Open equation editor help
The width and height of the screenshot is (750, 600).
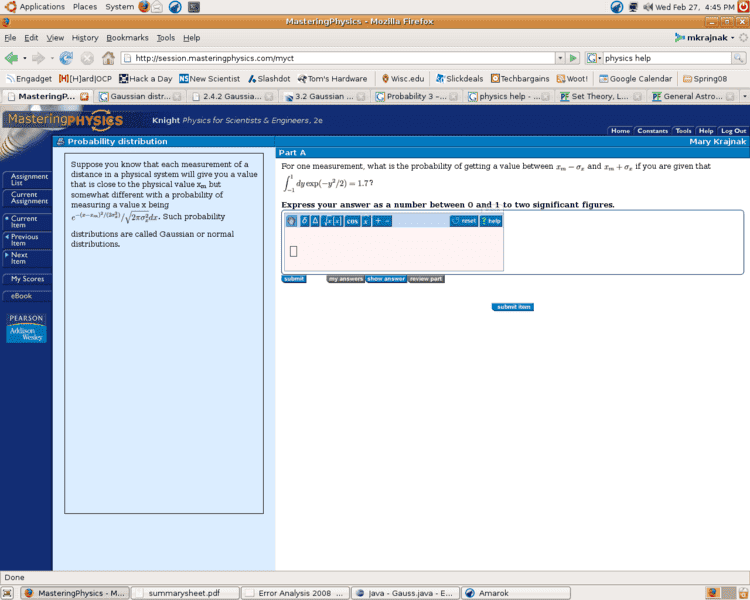pyautogui.click(x=491, y=221)
